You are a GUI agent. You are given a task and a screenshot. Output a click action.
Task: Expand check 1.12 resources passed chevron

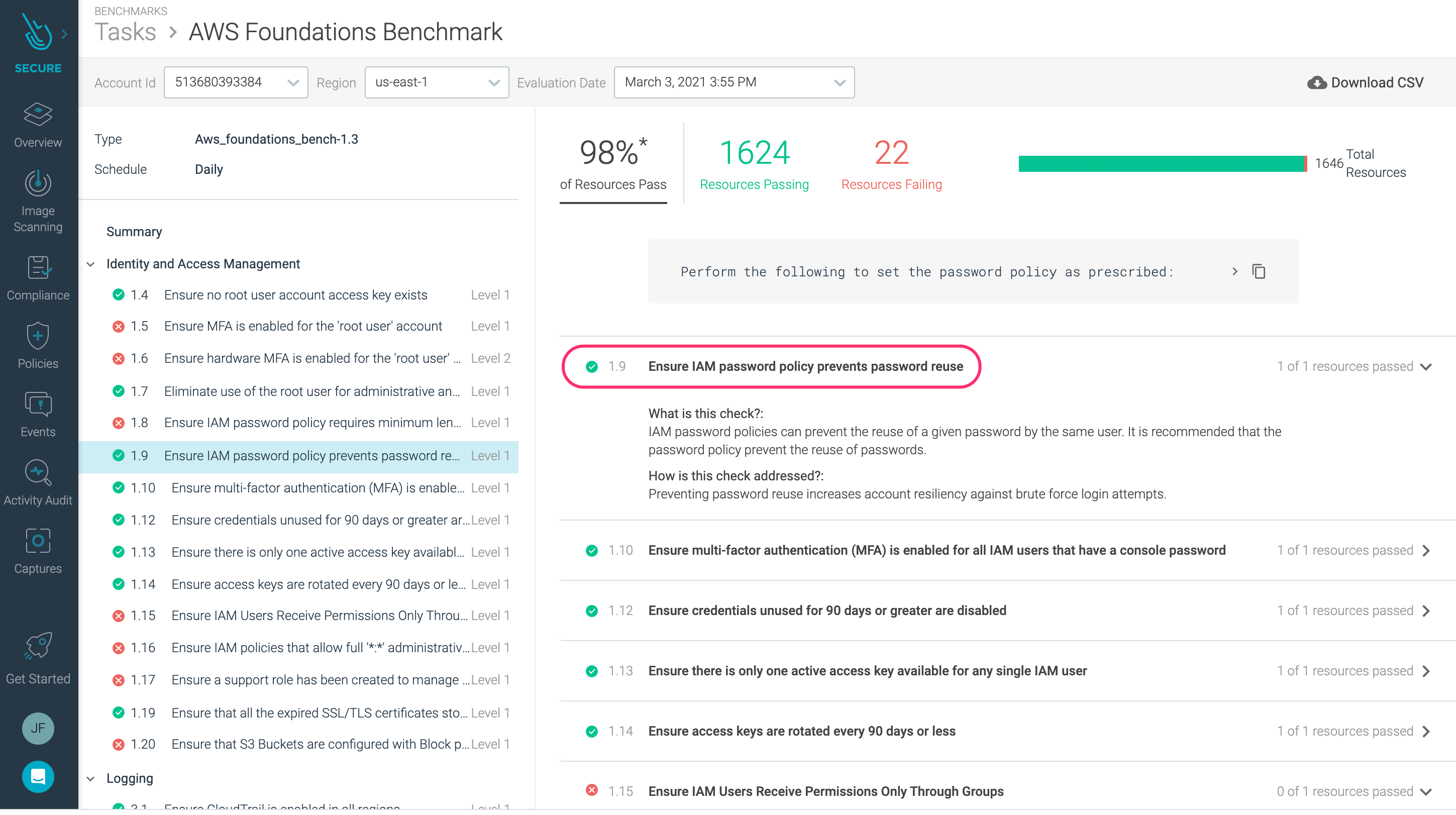point(1426,611)
